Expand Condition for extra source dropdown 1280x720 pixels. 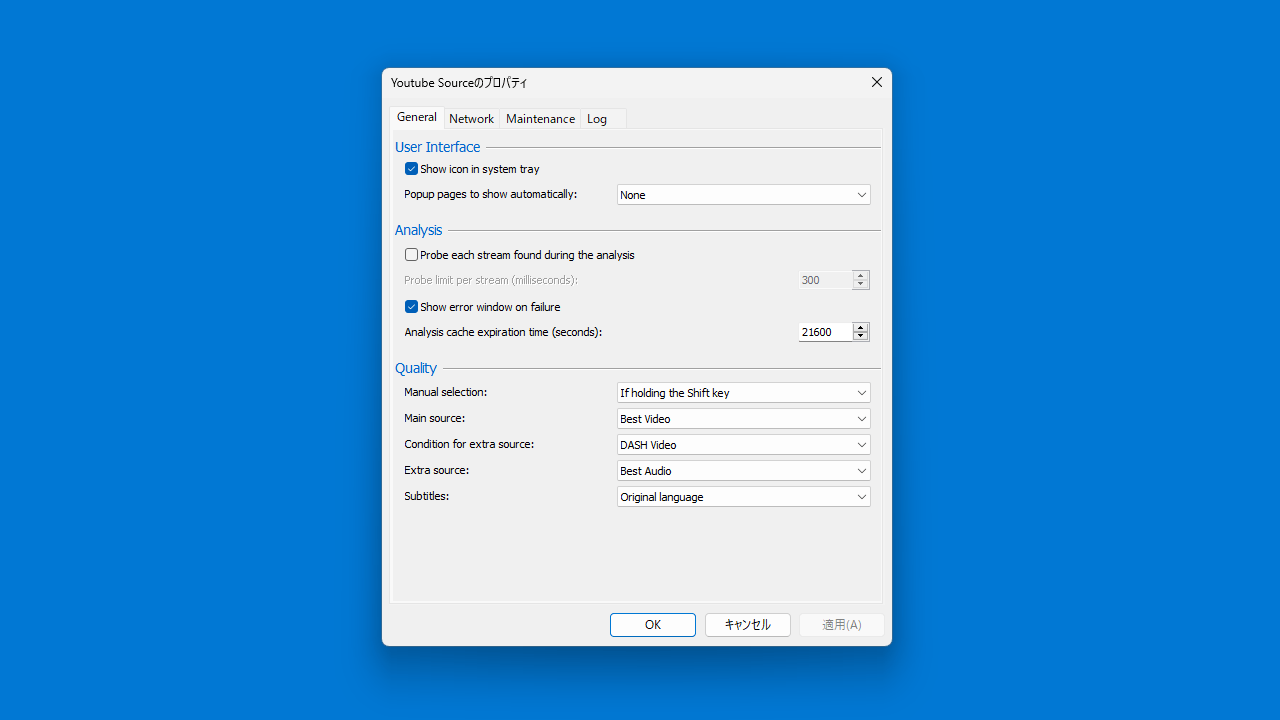tap(743, 445)
